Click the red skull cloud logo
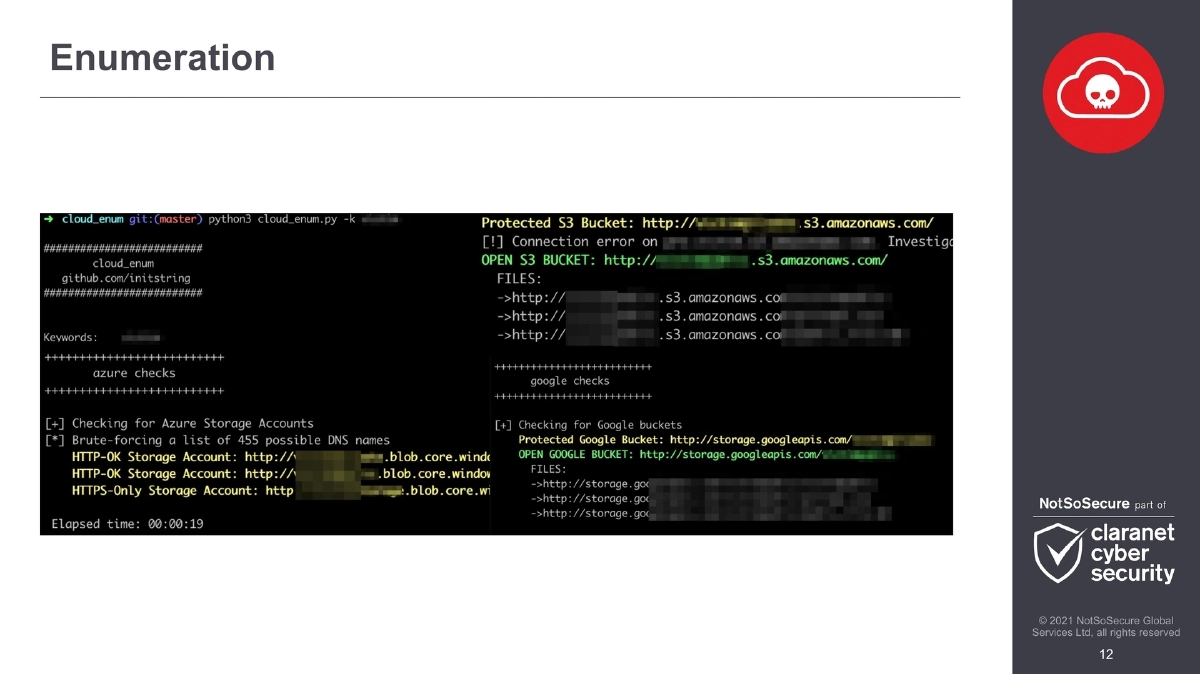 point(1103,92)
